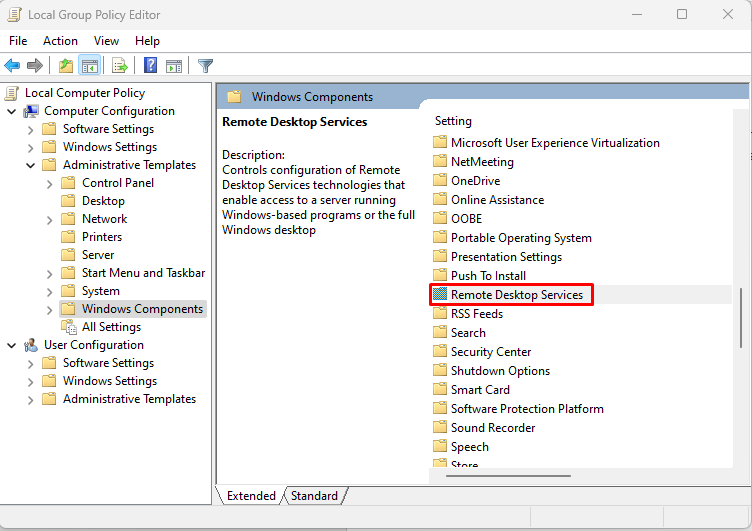Maximize the Local Group Policy Editor window
The width and height of the screenshot is (752, 531).
coord(682,14)
